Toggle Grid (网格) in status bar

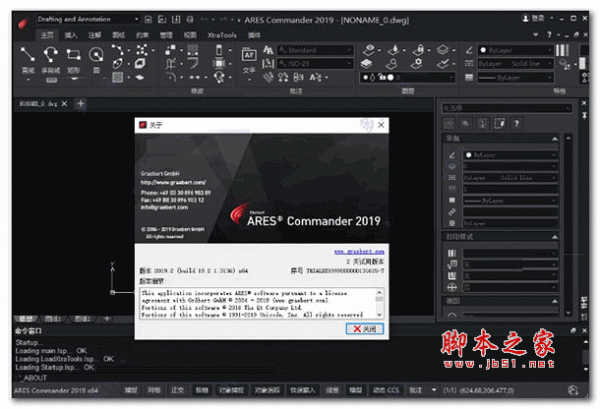pos(154,390)
